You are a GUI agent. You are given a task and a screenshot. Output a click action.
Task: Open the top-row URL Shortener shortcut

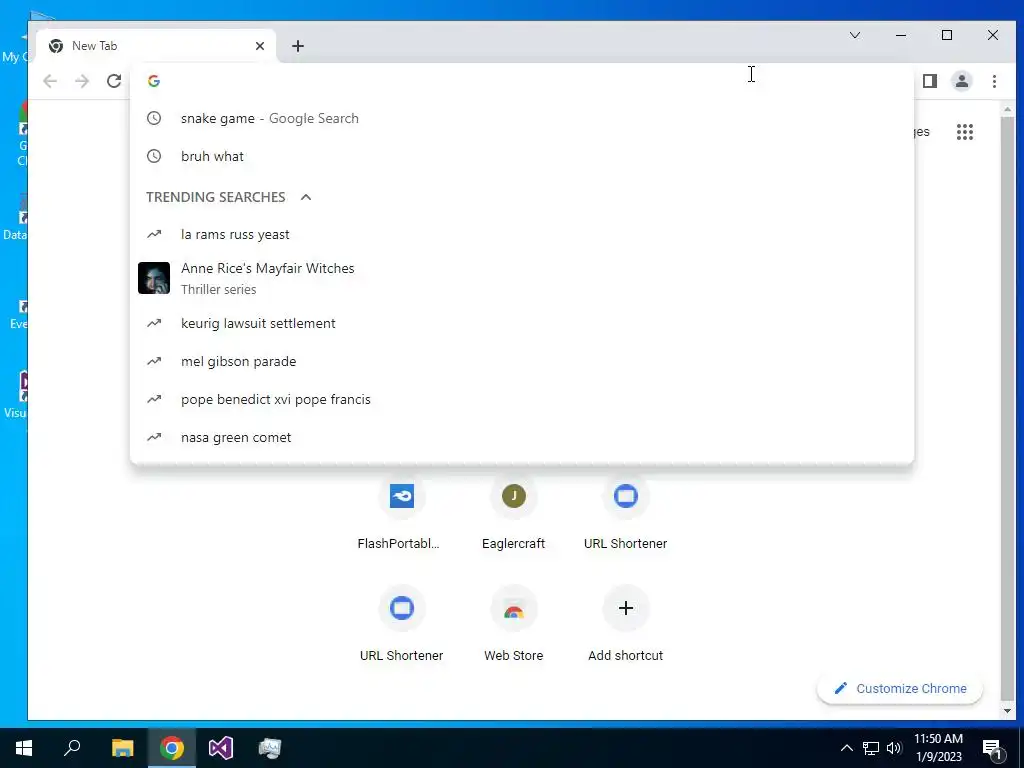(626, 512)
